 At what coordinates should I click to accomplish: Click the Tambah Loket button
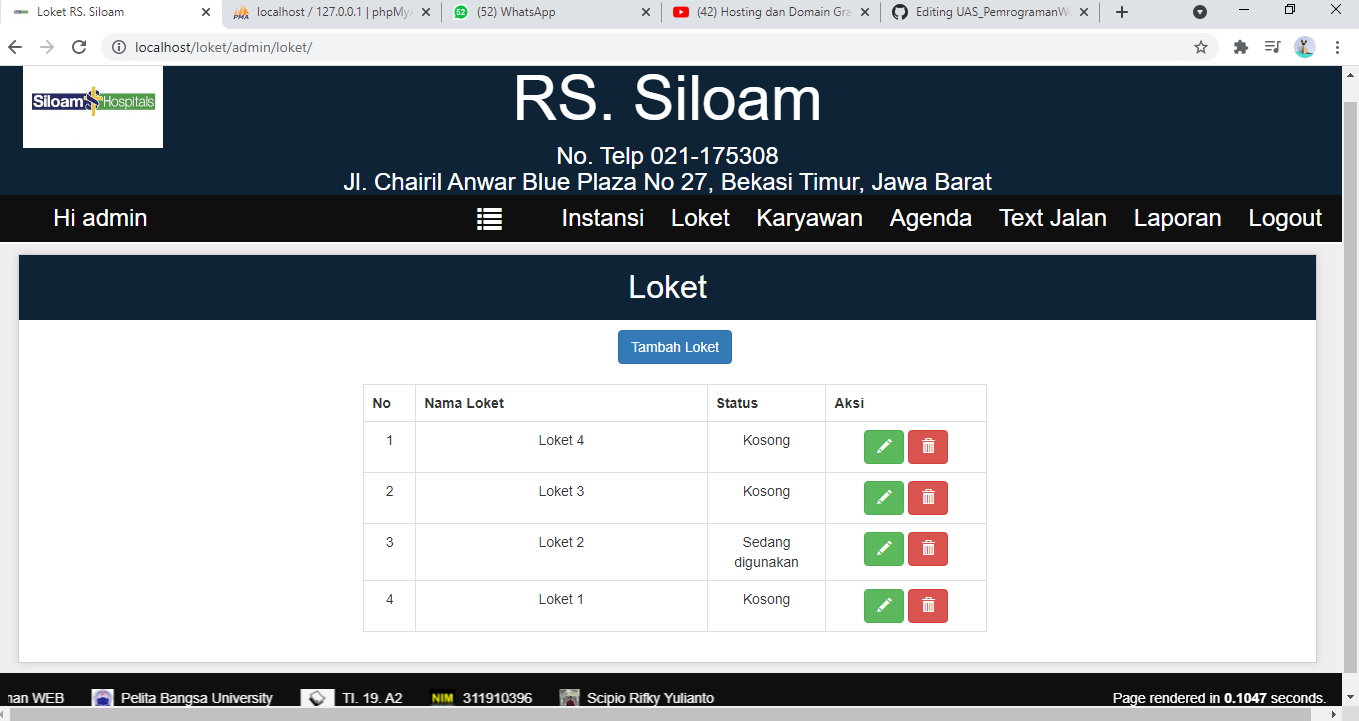click(x=674, y=346)
